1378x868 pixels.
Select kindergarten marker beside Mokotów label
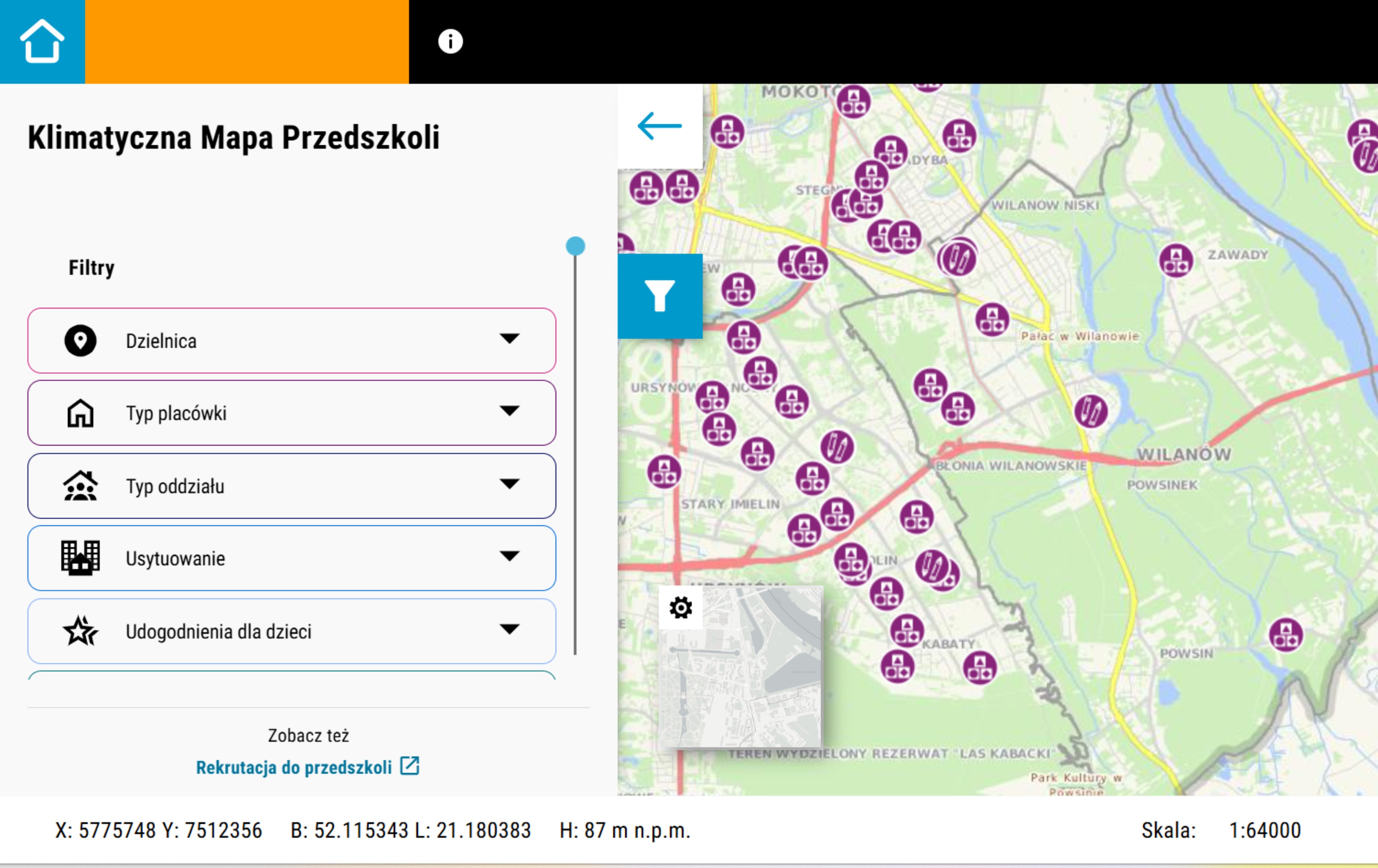[x=854, y=101]
